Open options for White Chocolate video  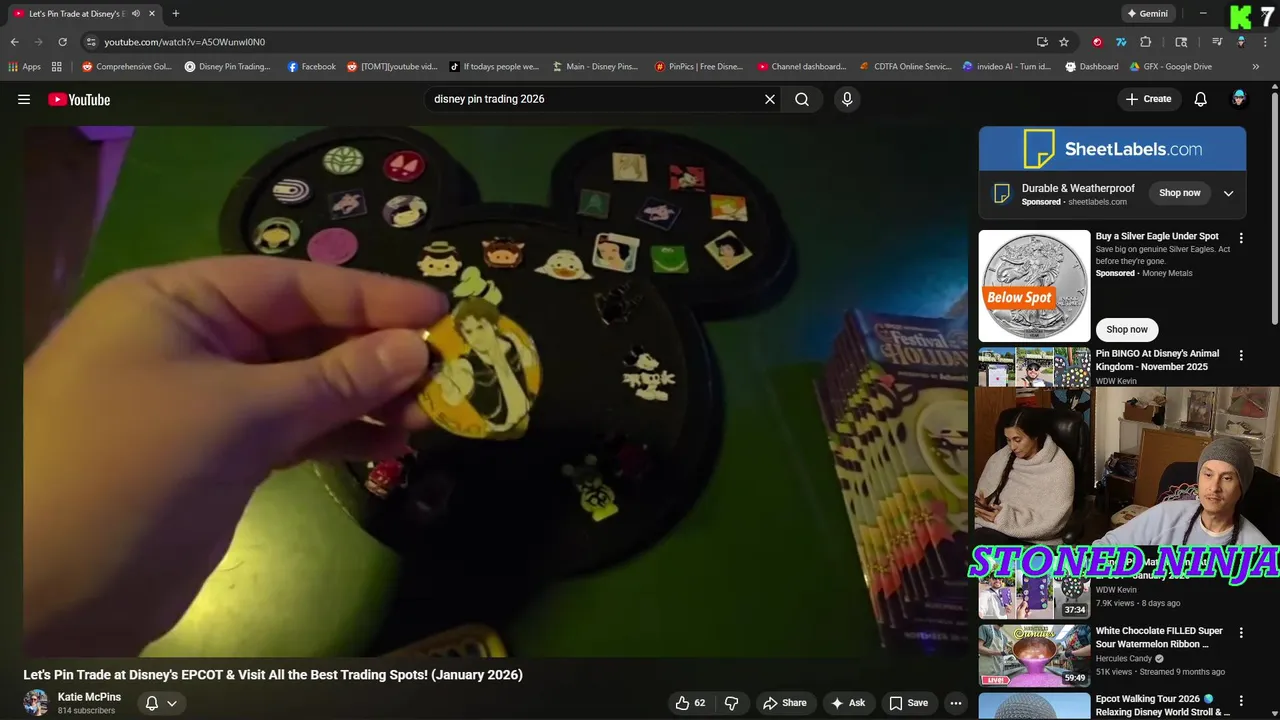[x=1241, y=633]
